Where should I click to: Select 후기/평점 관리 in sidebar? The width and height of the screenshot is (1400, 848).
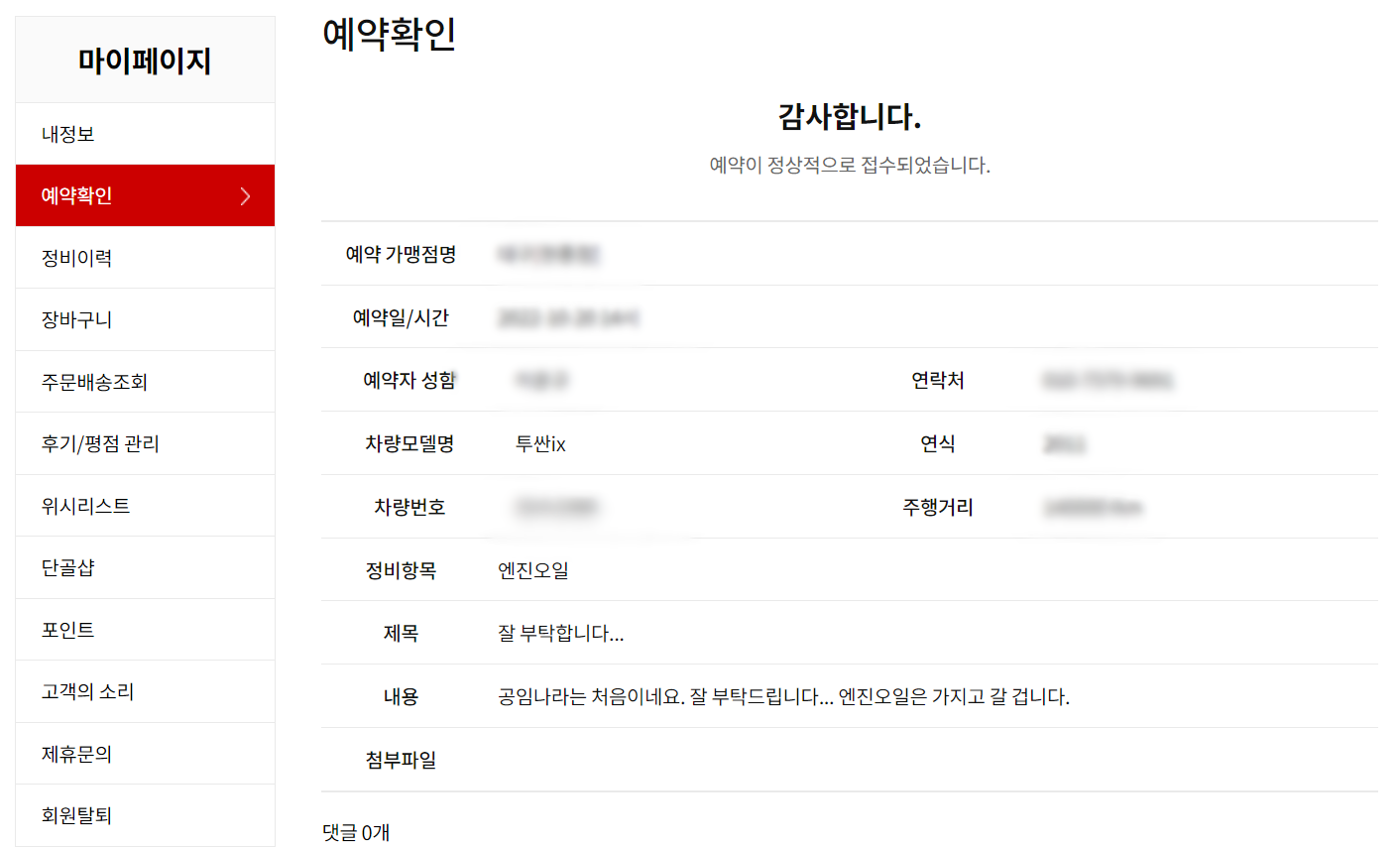click(x=145, y=443)
